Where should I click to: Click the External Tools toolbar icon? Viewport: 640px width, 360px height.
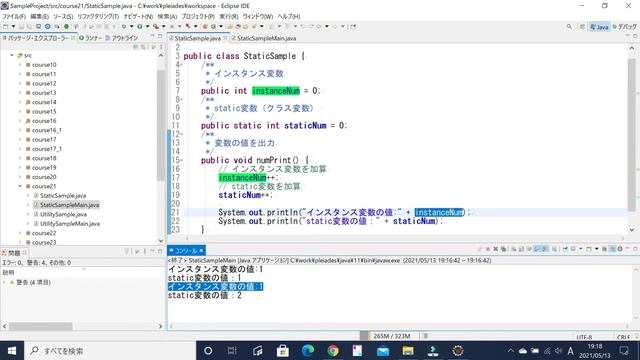156,27
